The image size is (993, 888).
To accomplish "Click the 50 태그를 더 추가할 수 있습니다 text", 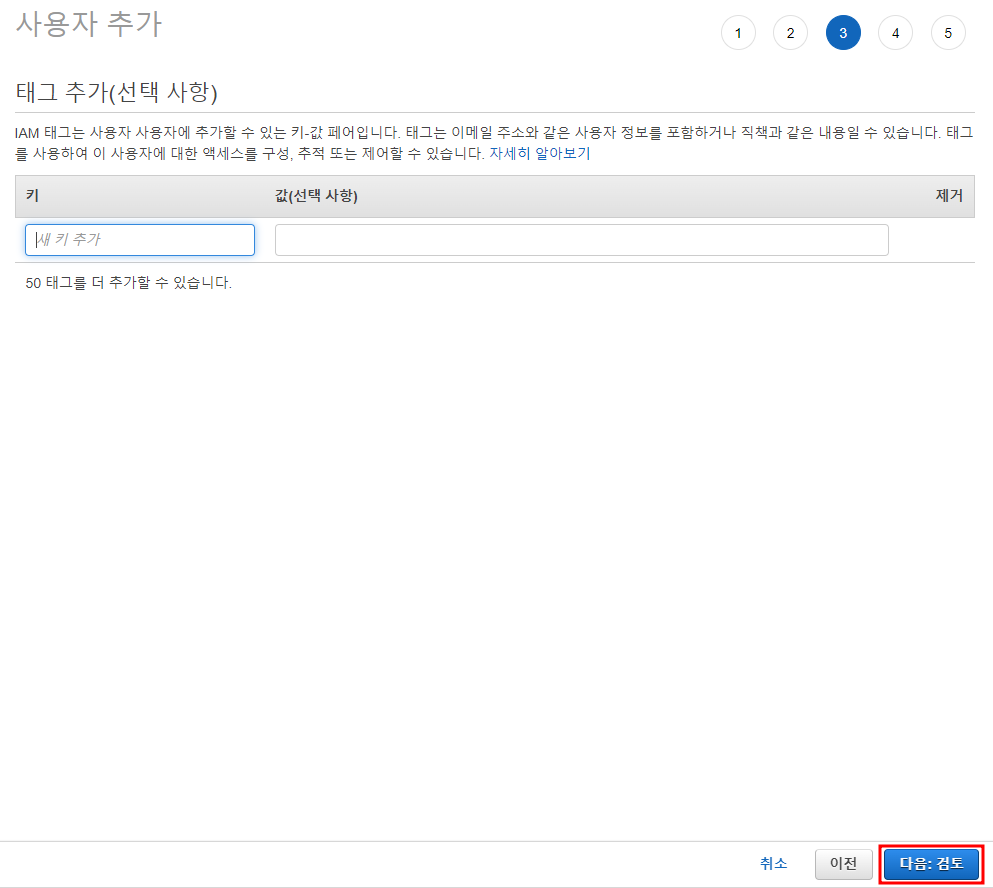I will [129, 282].
